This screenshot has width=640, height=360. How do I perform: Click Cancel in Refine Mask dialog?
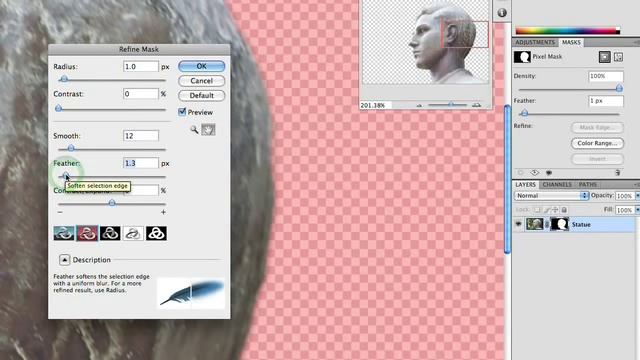tap(202, 81)
